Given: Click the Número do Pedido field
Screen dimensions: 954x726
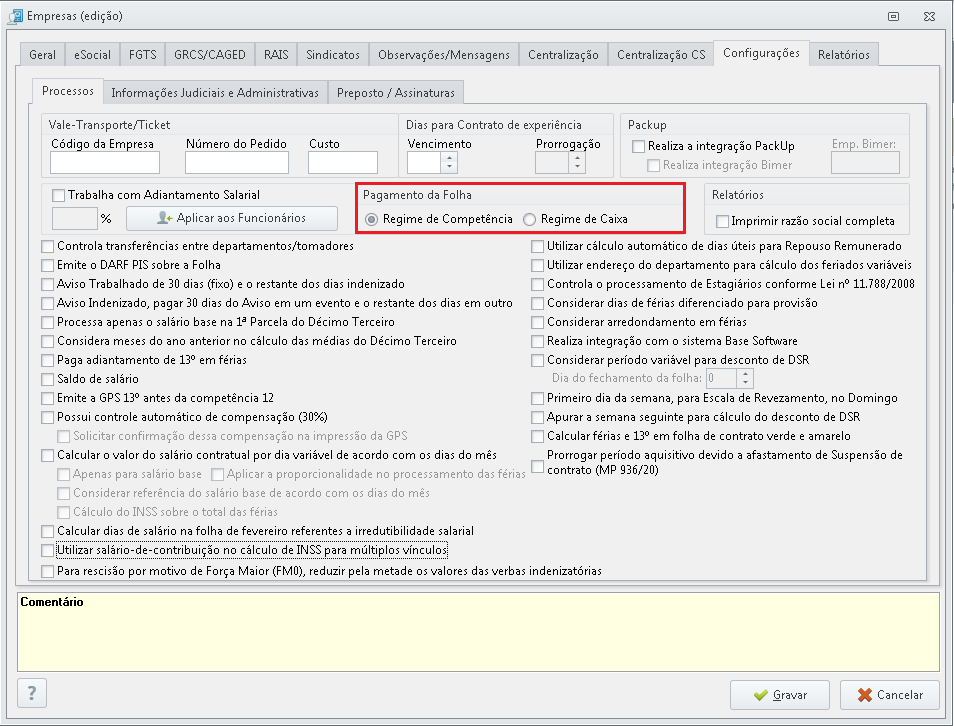Looking at the screenshot, I should pos(237,162).
